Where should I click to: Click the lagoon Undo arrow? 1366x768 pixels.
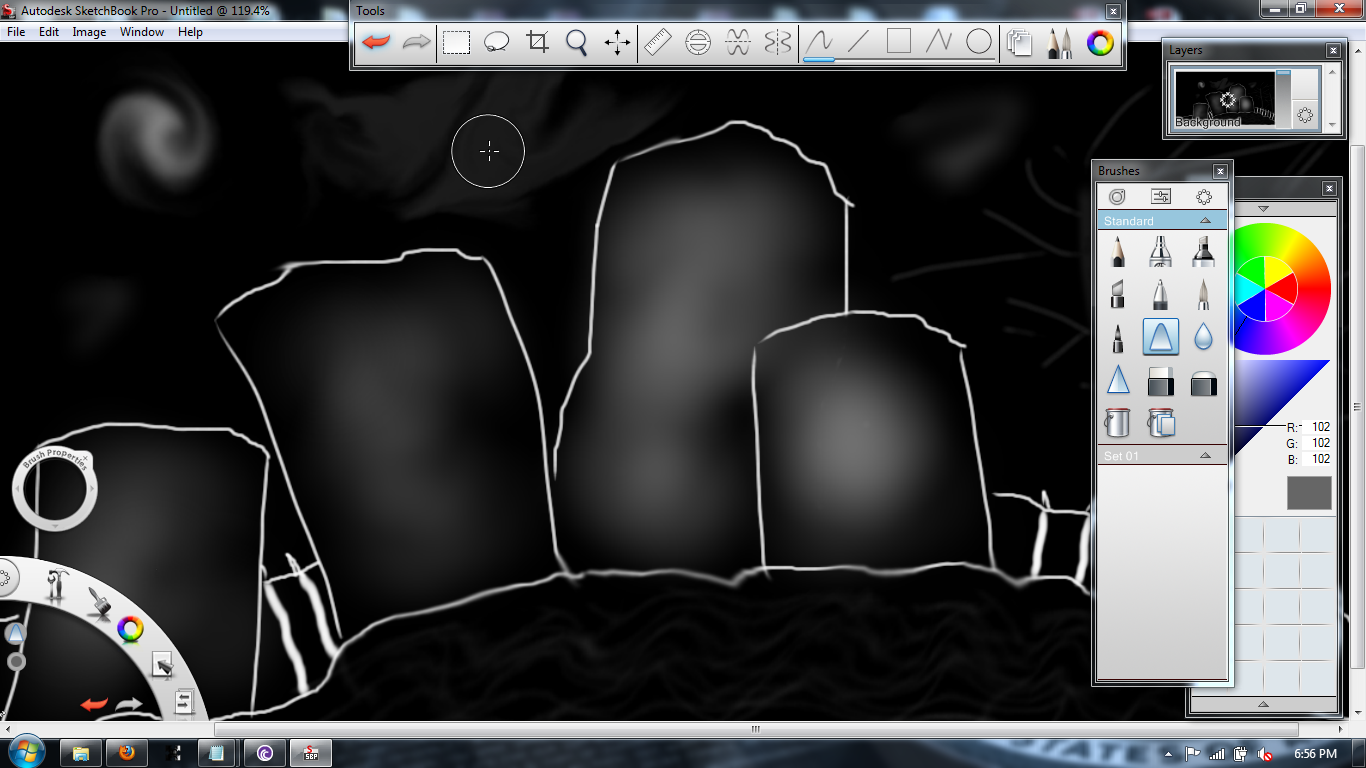95,704
